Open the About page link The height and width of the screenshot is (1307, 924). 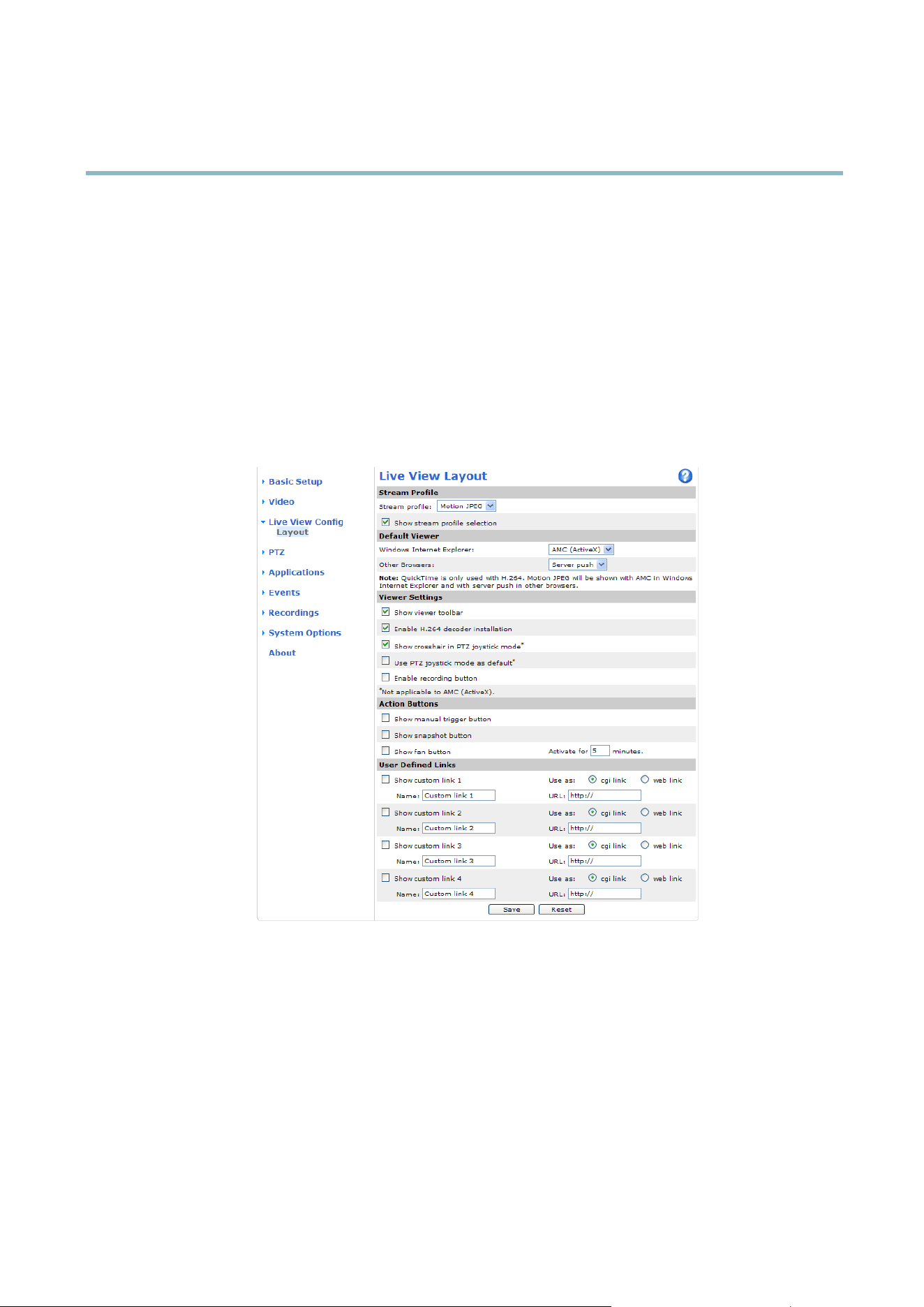[x=282, y=653]
